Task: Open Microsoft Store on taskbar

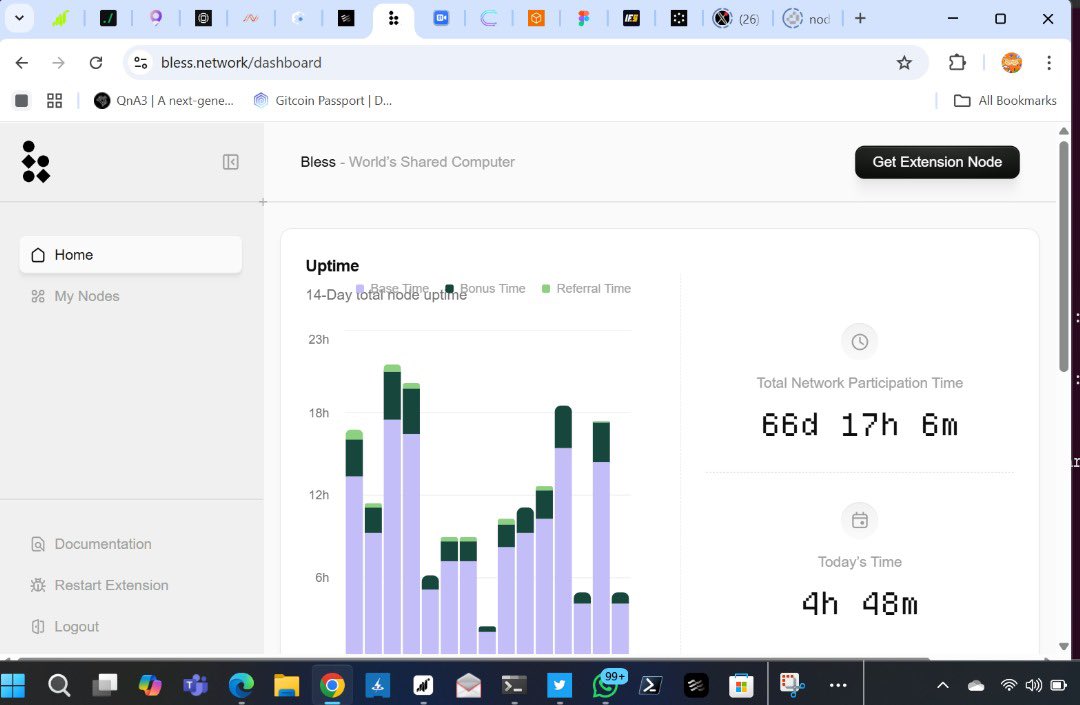Action: [x=741, y=685]
